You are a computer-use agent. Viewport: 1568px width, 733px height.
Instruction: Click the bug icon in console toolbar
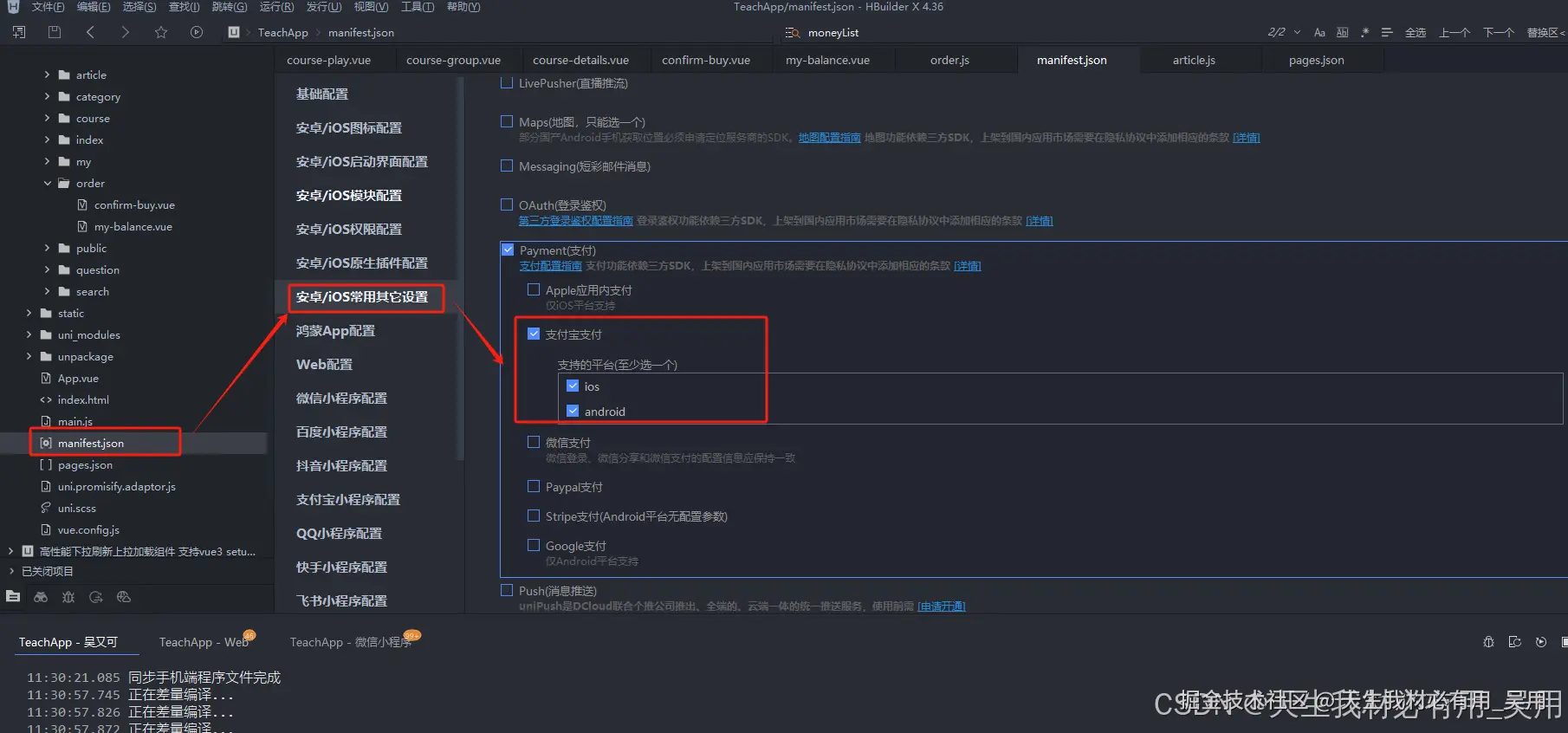[x=1488, y=642]
